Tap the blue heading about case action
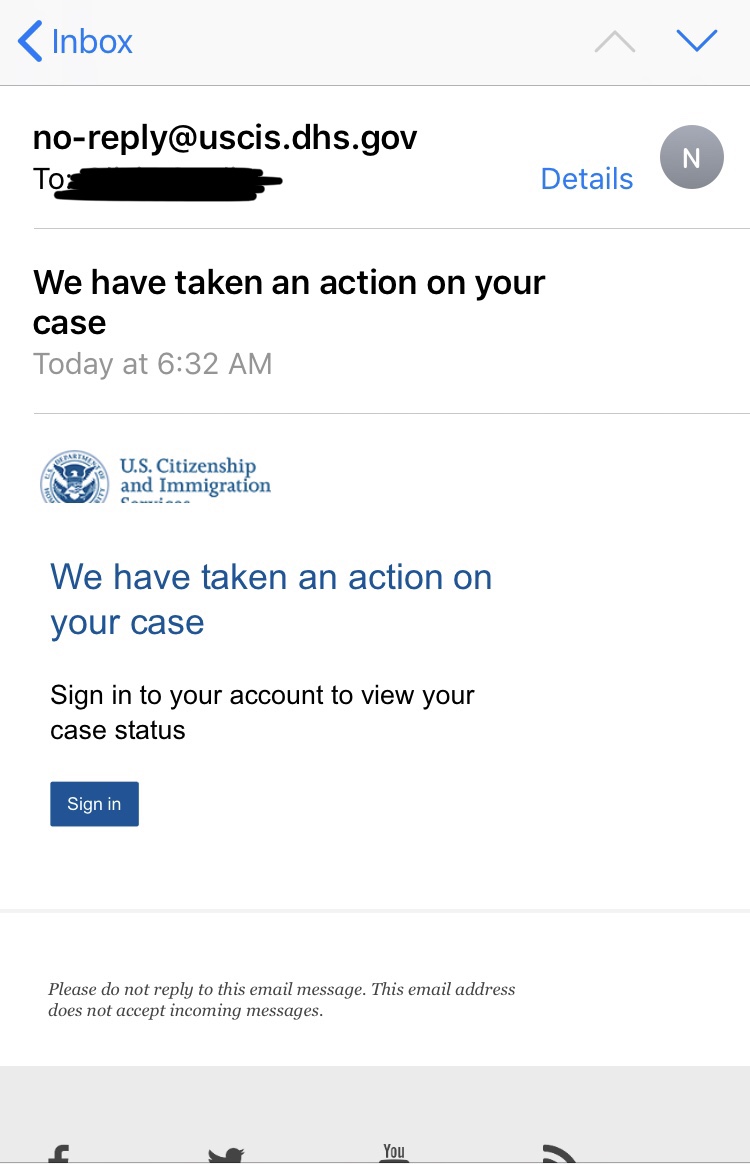The image size is (750, 1164). click(271, 599)
